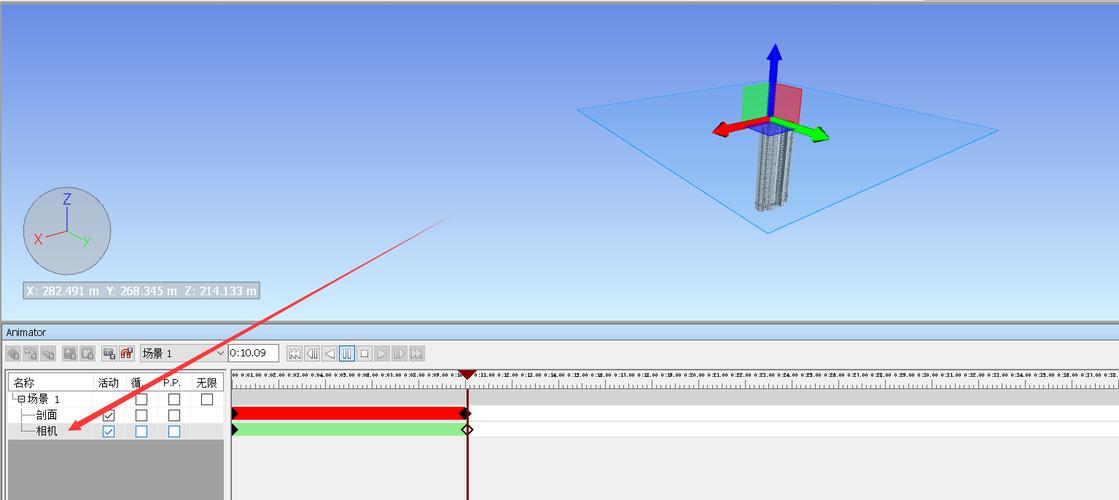The image size is (1119, 500).
Task: Click the reverse play button
Action: pyautogui.click(x=329, y=353)
